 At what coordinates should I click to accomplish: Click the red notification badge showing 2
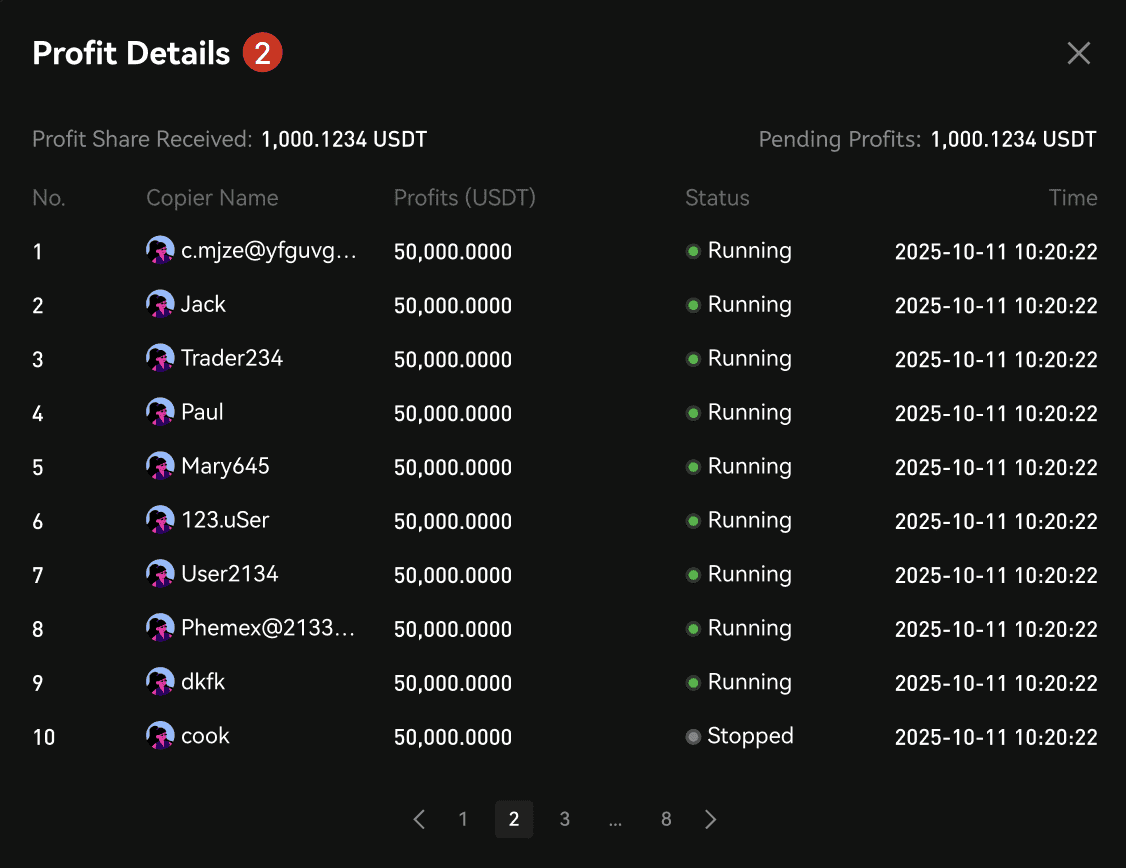263,53
